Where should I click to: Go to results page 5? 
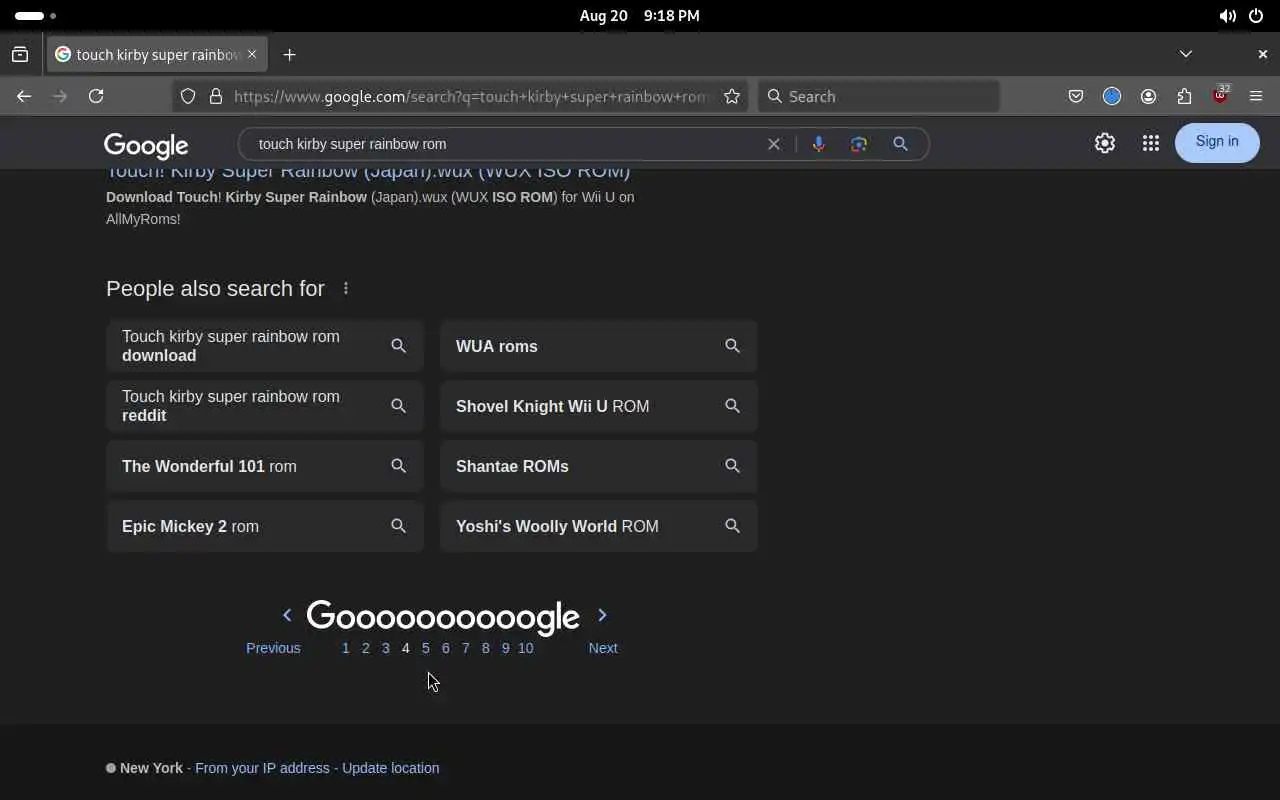click(426, 648)
